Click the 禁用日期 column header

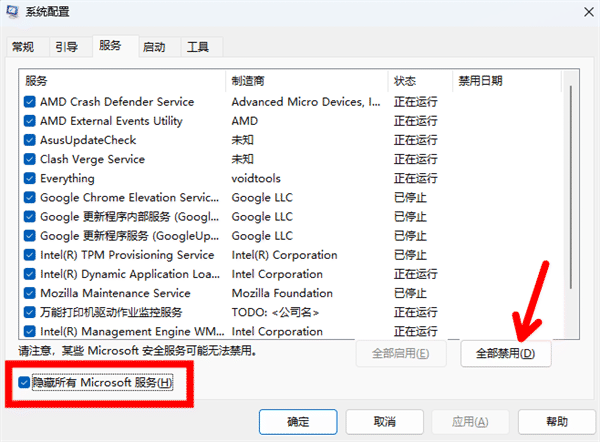[x=507, y=81]
